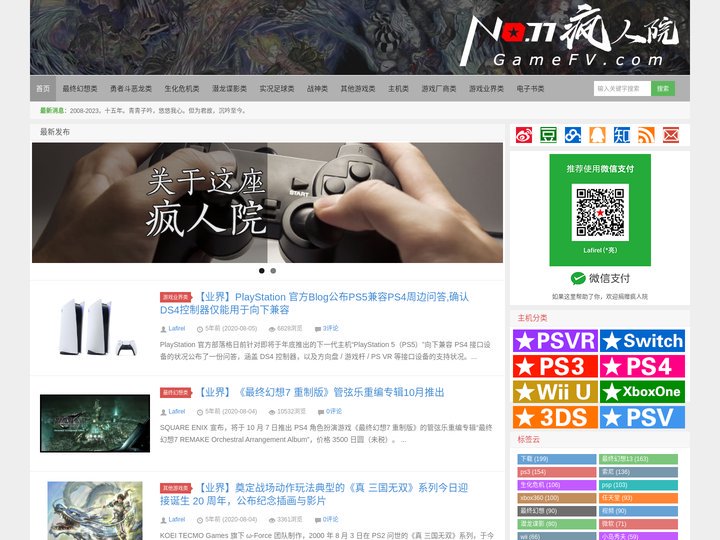Image resolution: width=720 pixels, height=540 pixels.
Task: Click the Final Fantasy 7 Remake thumbnail
Action: coord(95,423)
